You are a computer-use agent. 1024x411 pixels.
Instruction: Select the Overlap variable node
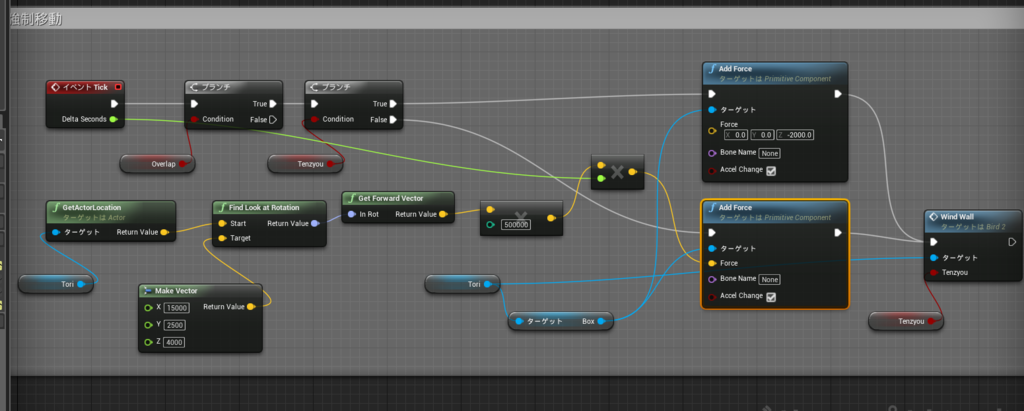(157, 164)
